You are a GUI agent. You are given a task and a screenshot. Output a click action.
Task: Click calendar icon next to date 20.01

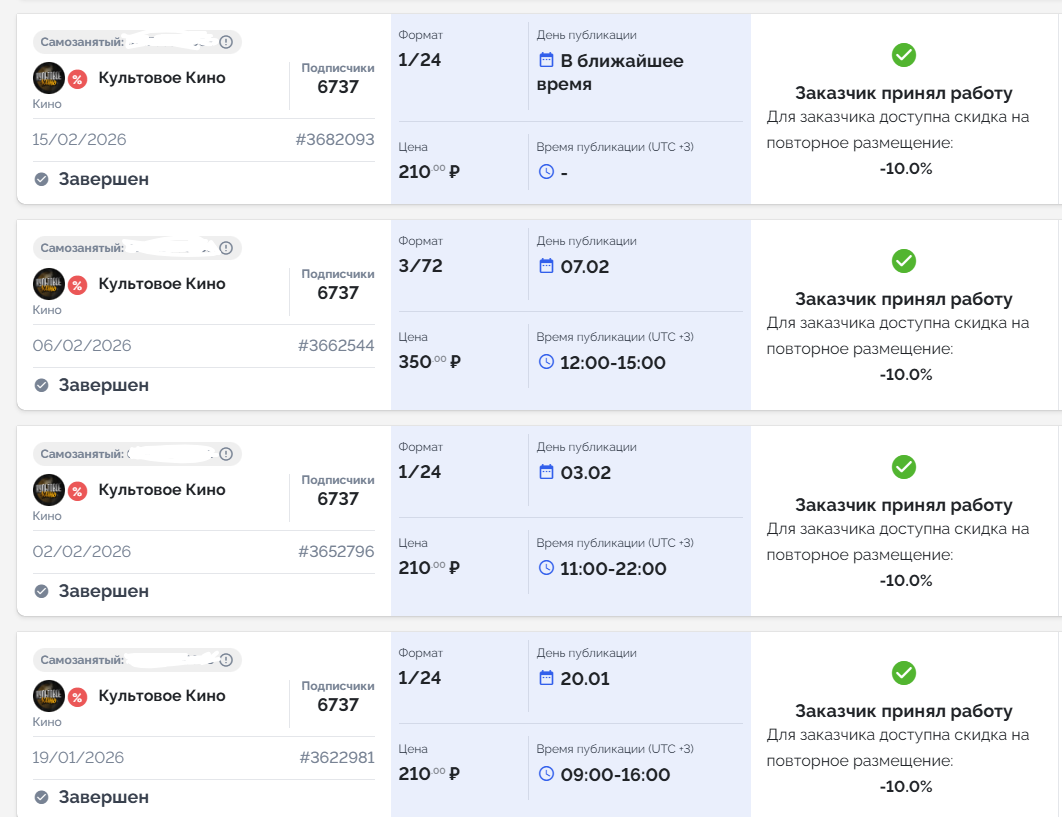tap(546, 678)
